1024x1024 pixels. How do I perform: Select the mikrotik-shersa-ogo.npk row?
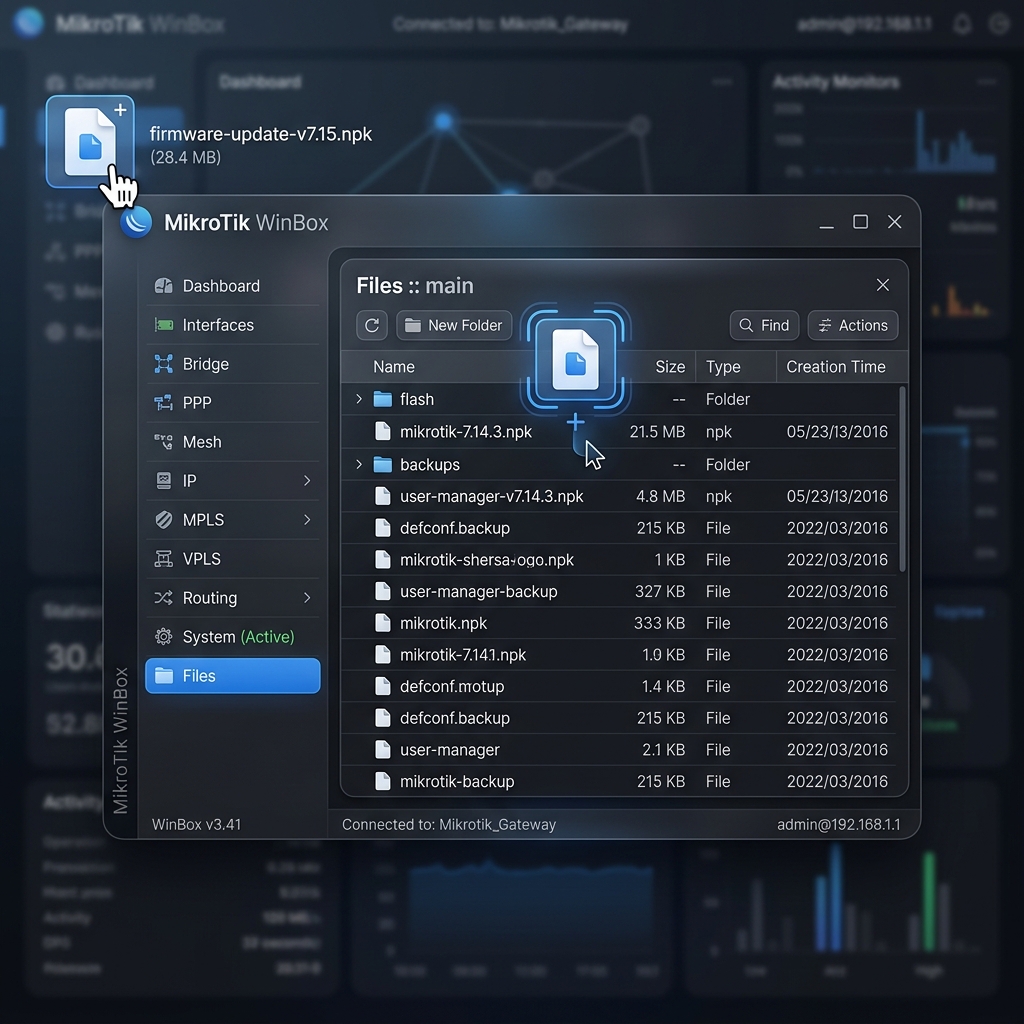[619, 560]
